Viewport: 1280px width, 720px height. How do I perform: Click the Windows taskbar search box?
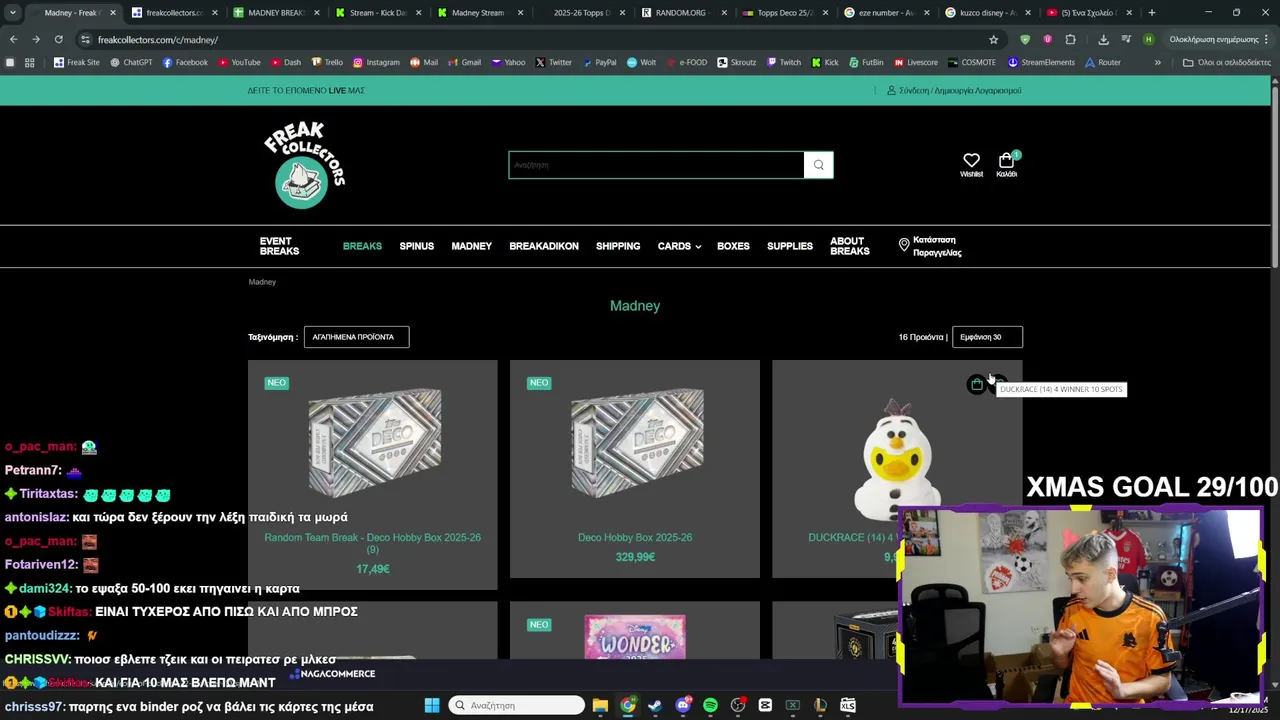click(x=516, y=705)
